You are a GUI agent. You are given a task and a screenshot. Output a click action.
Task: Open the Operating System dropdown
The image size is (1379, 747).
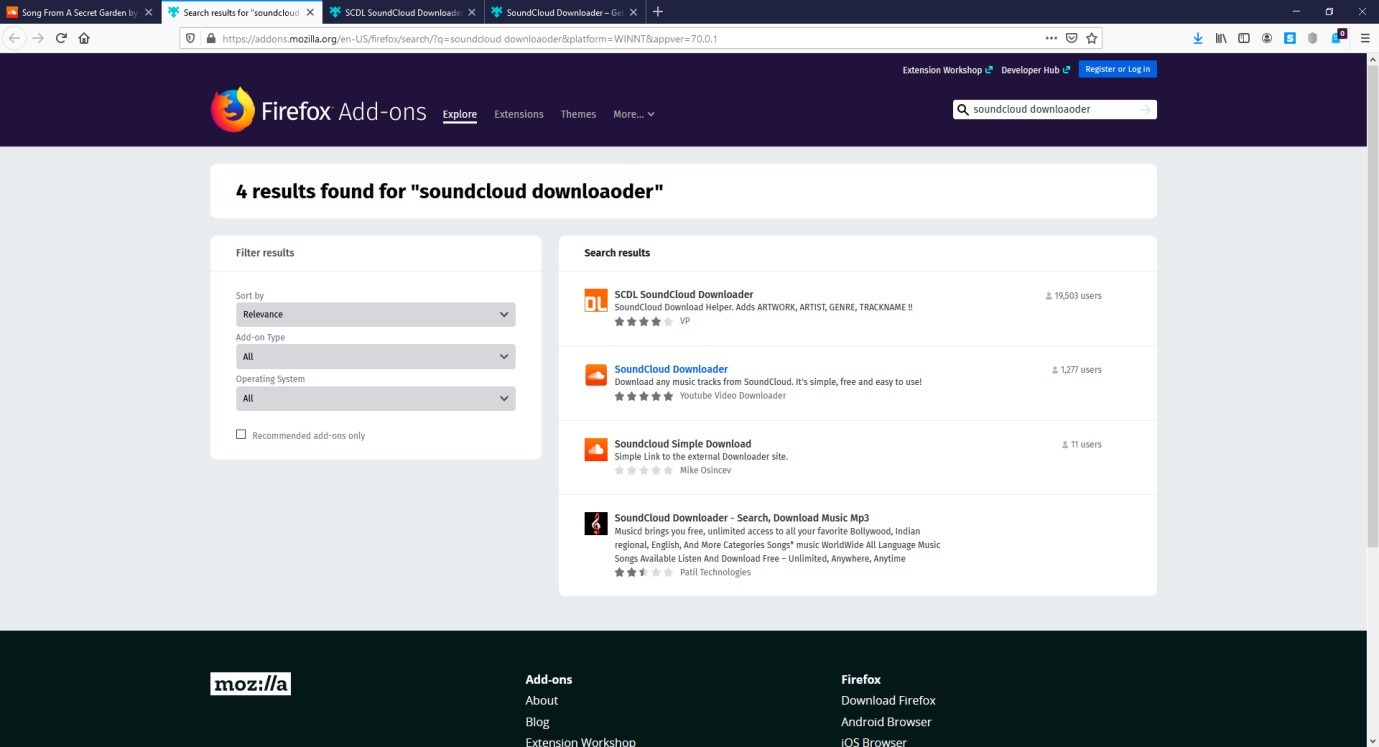(x=376, y=398)
